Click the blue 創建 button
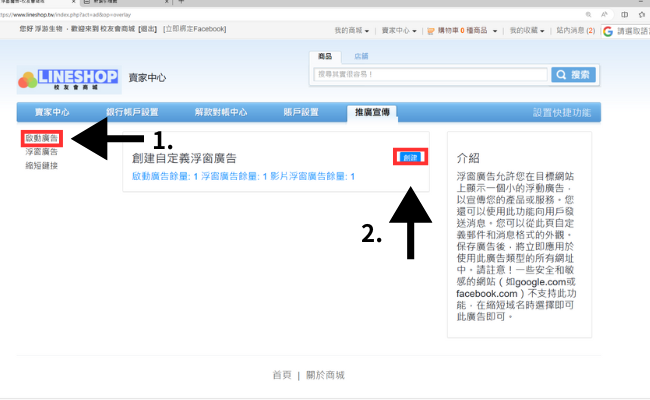The width and height of the screenshot is (650, 400). (410, 158)
